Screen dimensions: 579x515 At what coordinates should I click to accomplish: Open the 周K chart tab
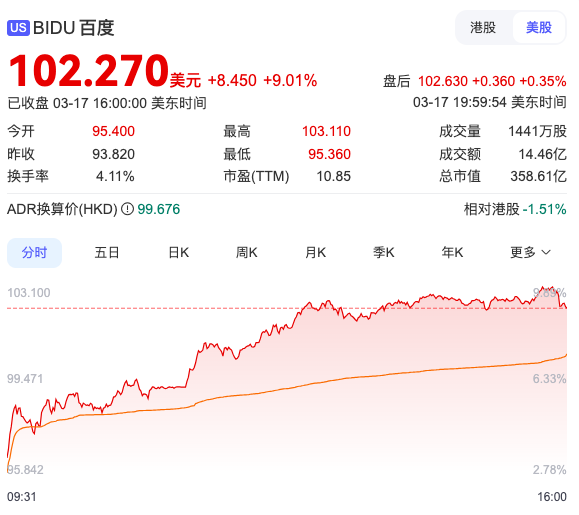247,253
